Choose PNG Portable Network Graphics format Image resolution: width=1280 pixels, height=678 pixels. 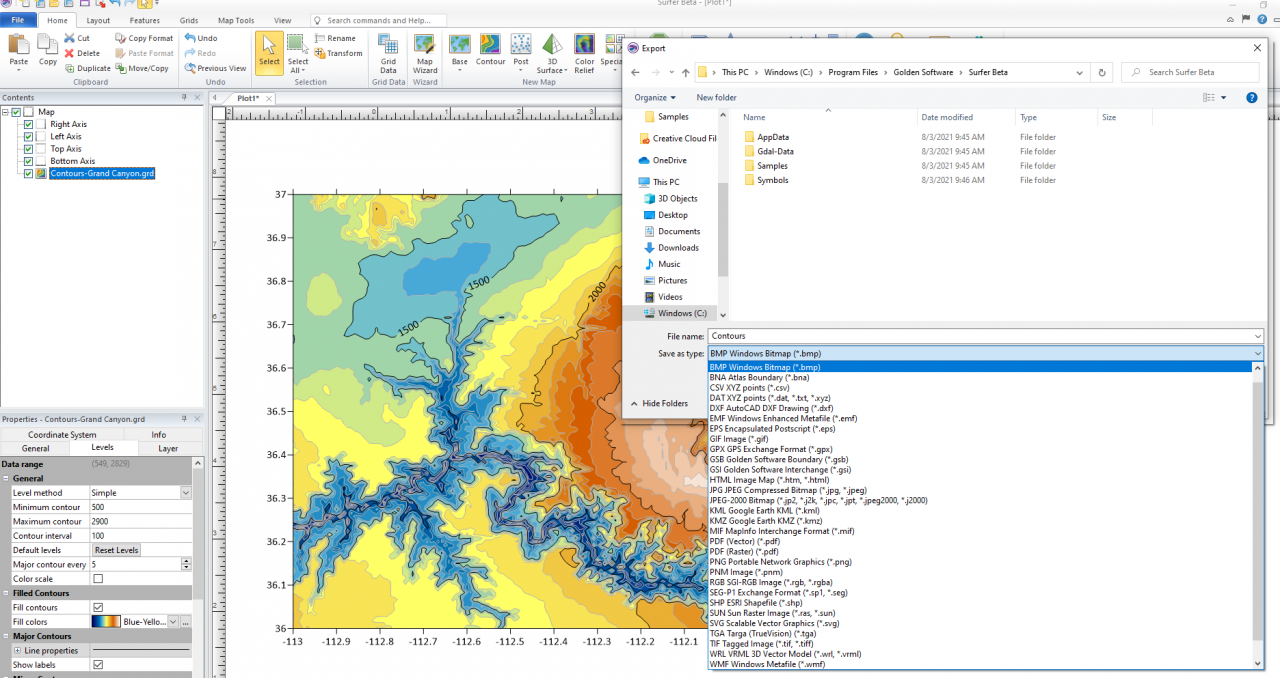pos(780,562)
